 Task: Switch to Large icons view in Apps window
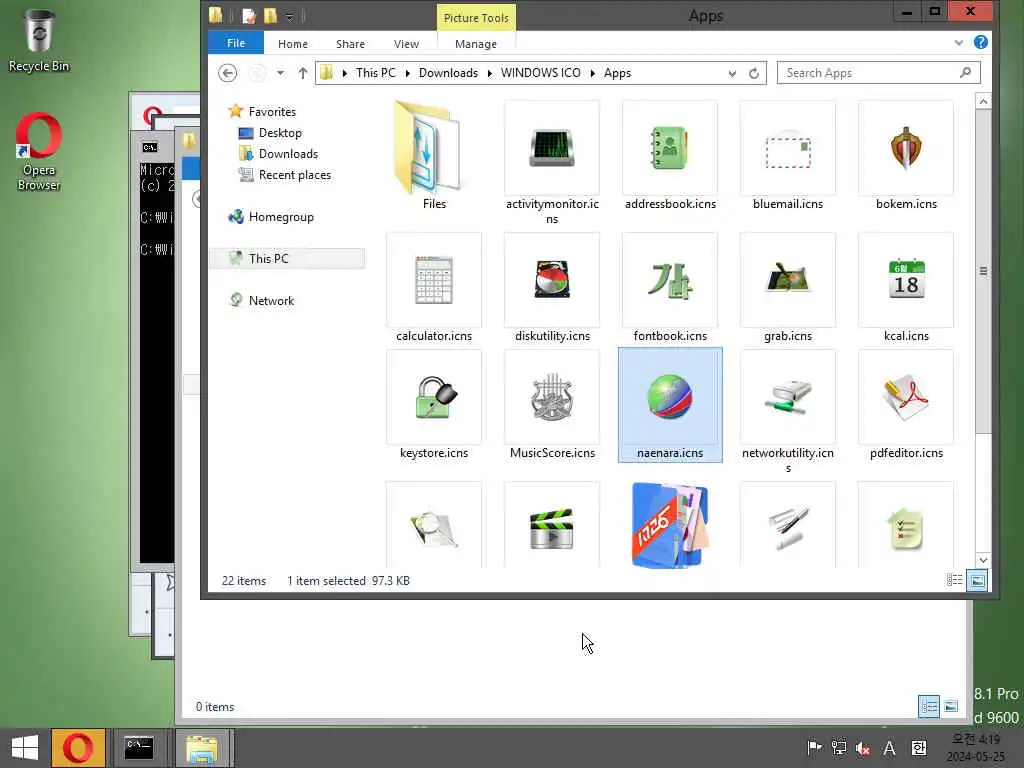977,580
